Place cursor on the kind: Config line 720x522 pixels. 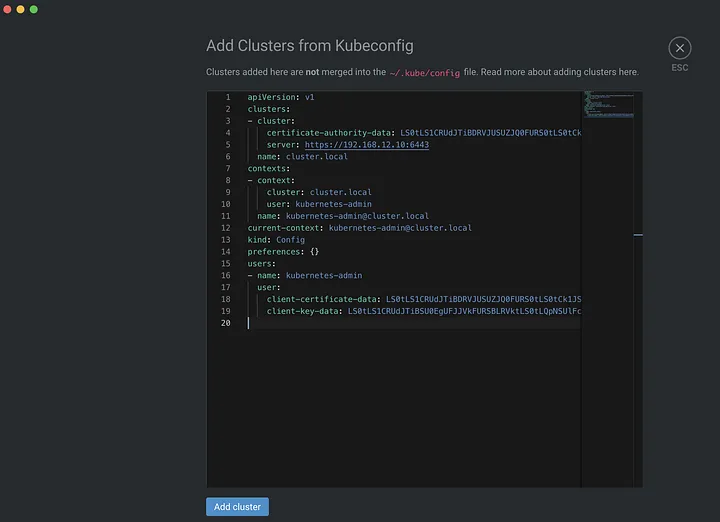pyautogui.click(x=276, y=240)
